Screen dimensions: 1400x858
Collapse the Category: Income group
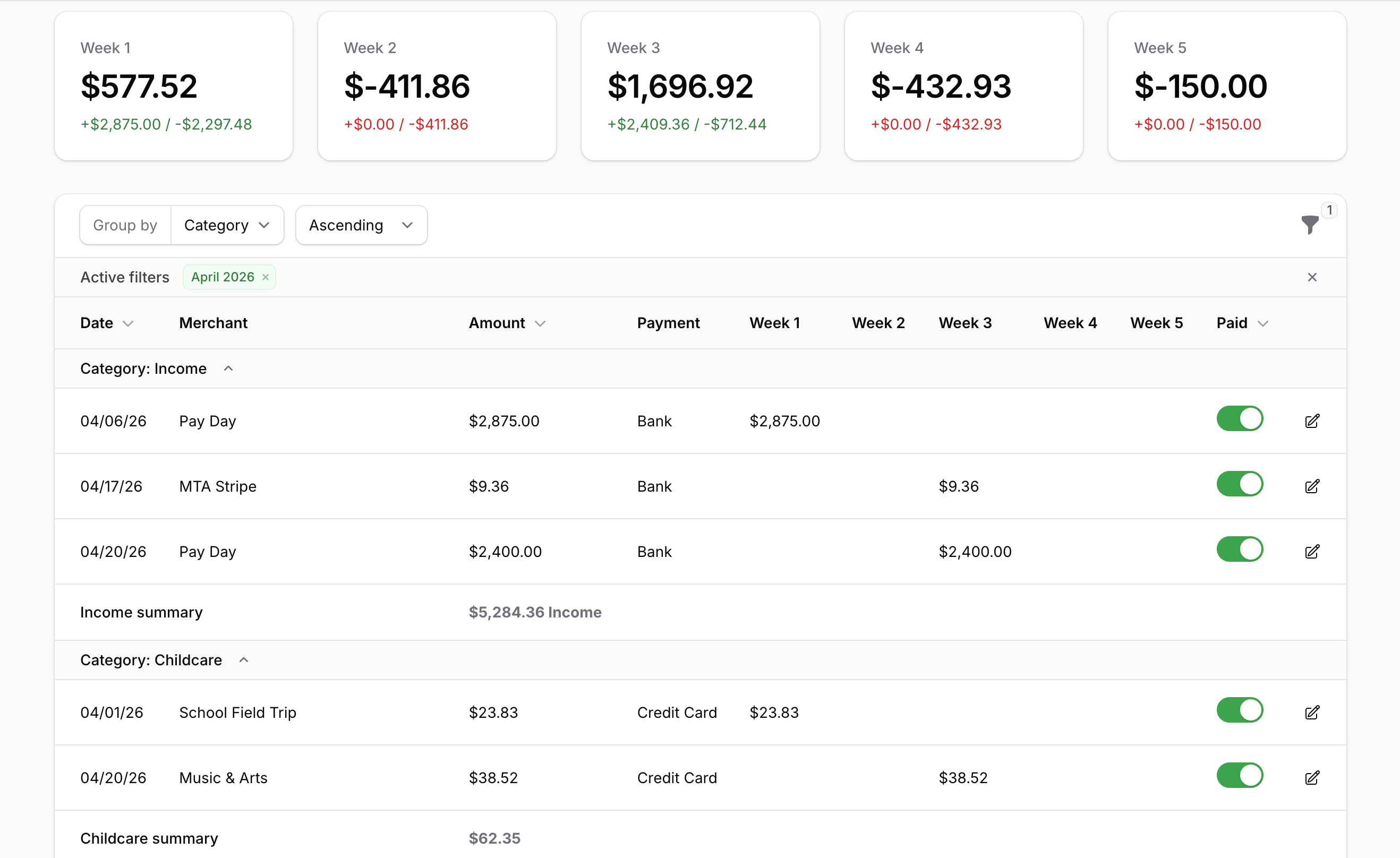(x=228, y=368)
